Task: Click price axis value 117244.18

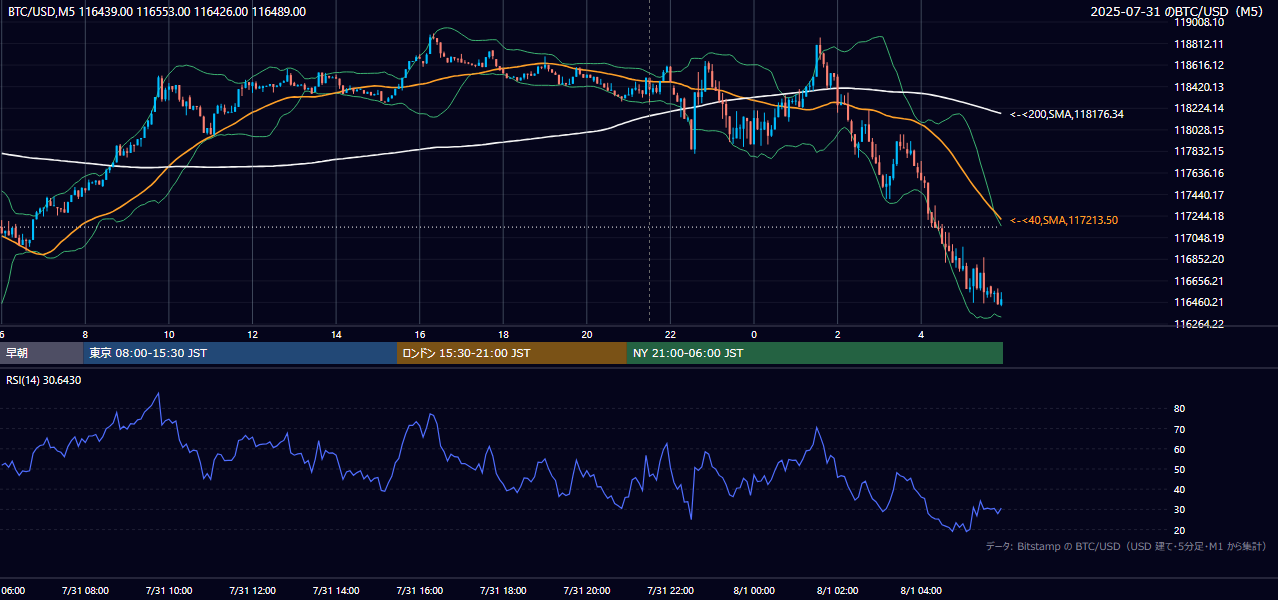Action: coord(1199,216)
